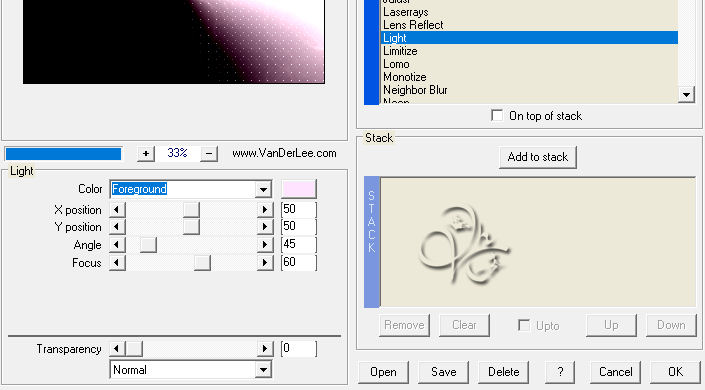Click the Save button

(443, 372)
